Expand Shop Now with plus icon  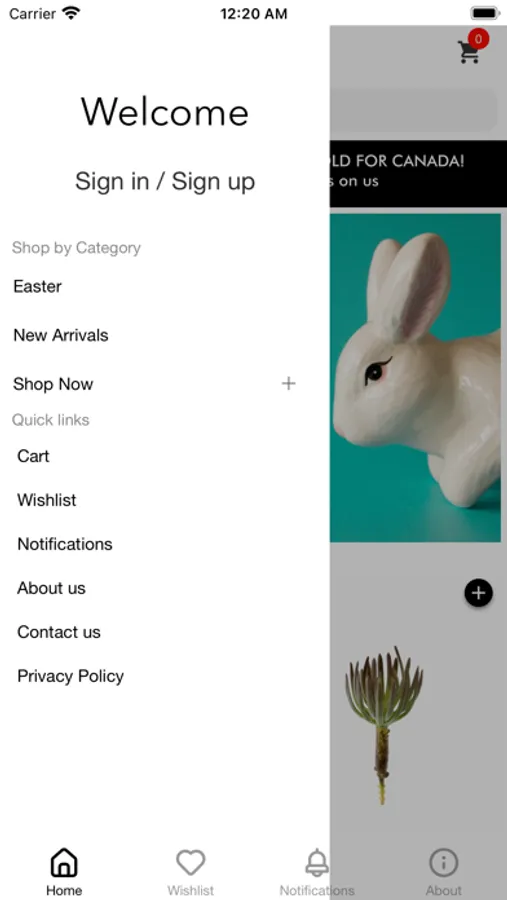pos(289,383)
